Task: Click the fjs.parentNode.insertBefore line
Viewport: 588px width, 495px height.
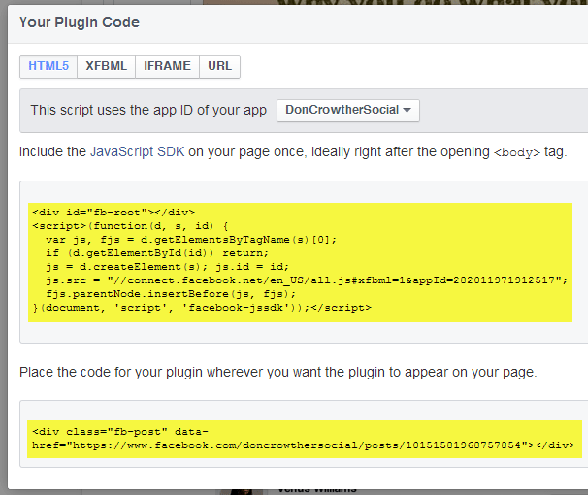Action: click(x=171, y=294)
